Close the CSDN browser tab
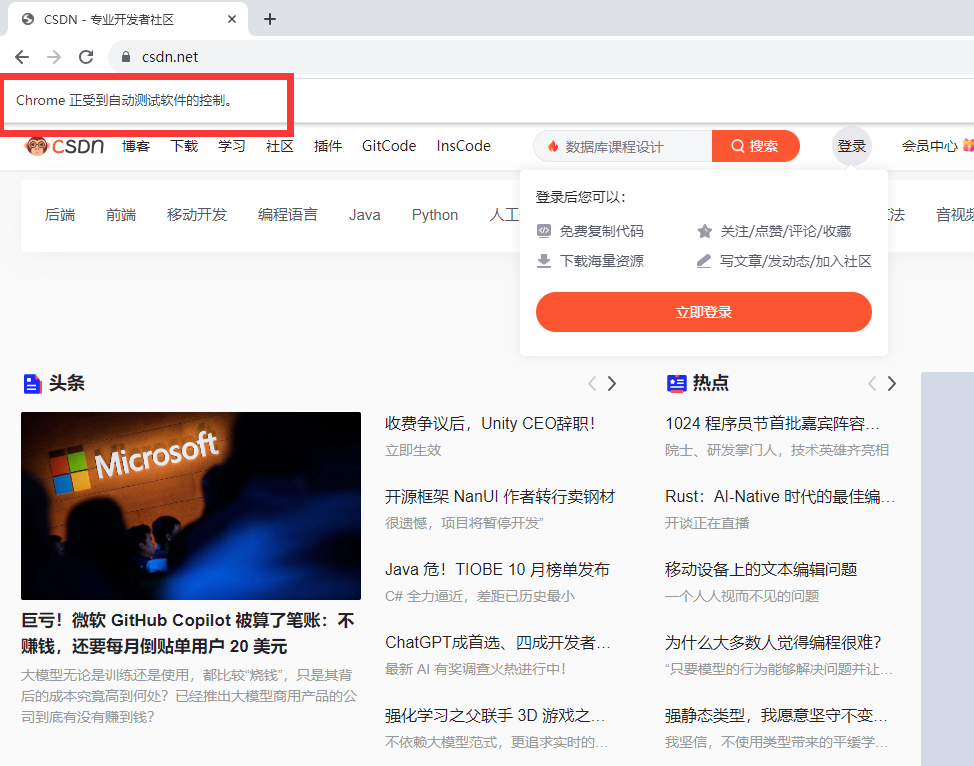Screen dimensions: 974x766 coord(232,19)
